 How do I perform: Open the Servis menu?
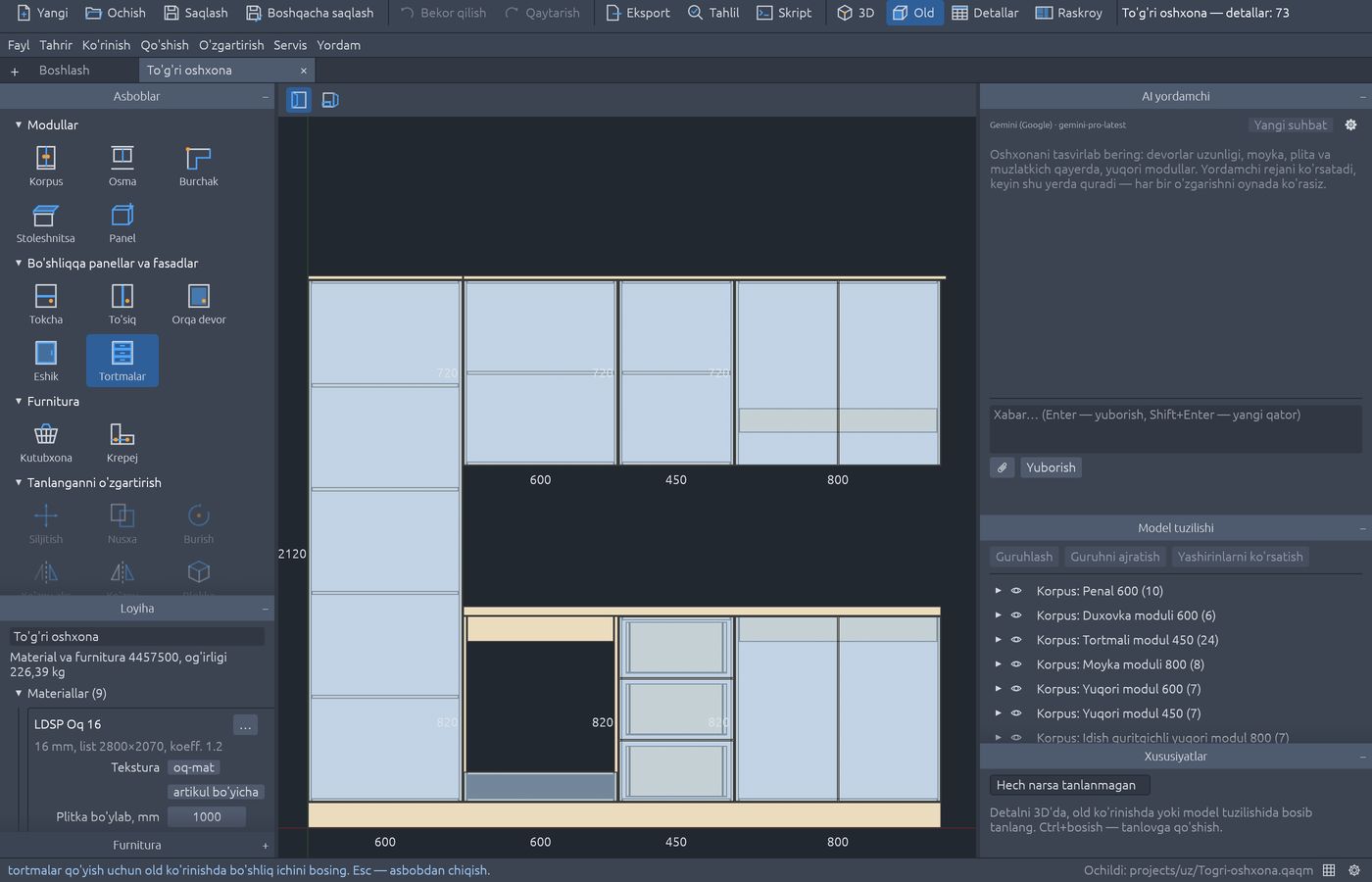point(290,45)
